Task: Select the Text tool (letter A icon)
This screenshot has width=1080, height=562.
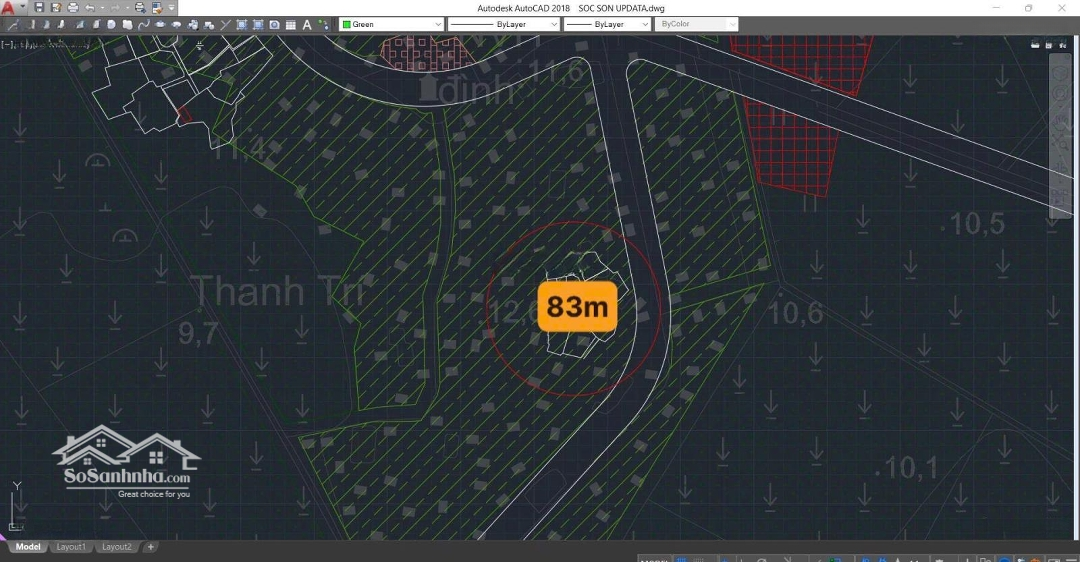Action: pyautogui.click(x=306, y=24)
